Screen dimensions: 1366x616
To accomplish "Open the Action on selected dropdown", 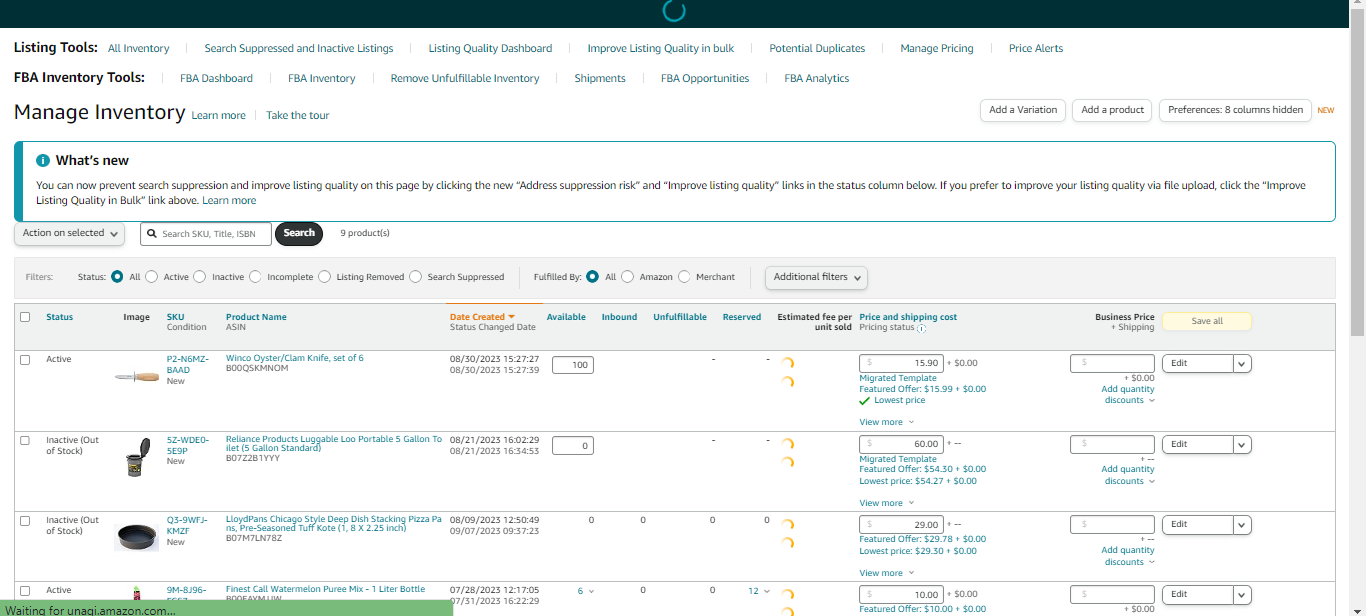I will (x=69, y=233).
